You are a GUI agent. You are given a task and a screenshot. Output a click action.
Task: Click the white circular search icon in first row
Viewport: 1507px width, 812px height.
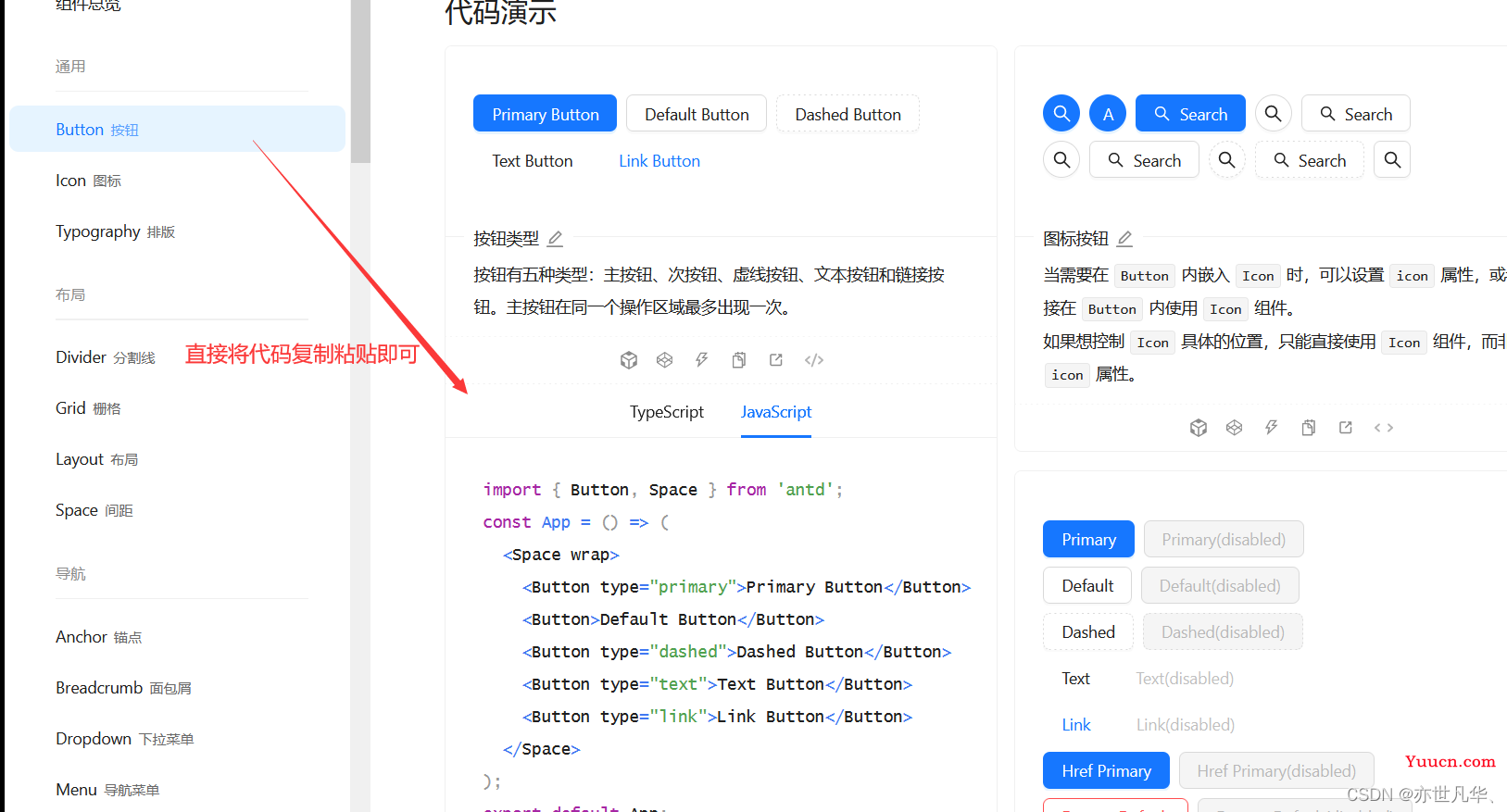click(1274, 113)
